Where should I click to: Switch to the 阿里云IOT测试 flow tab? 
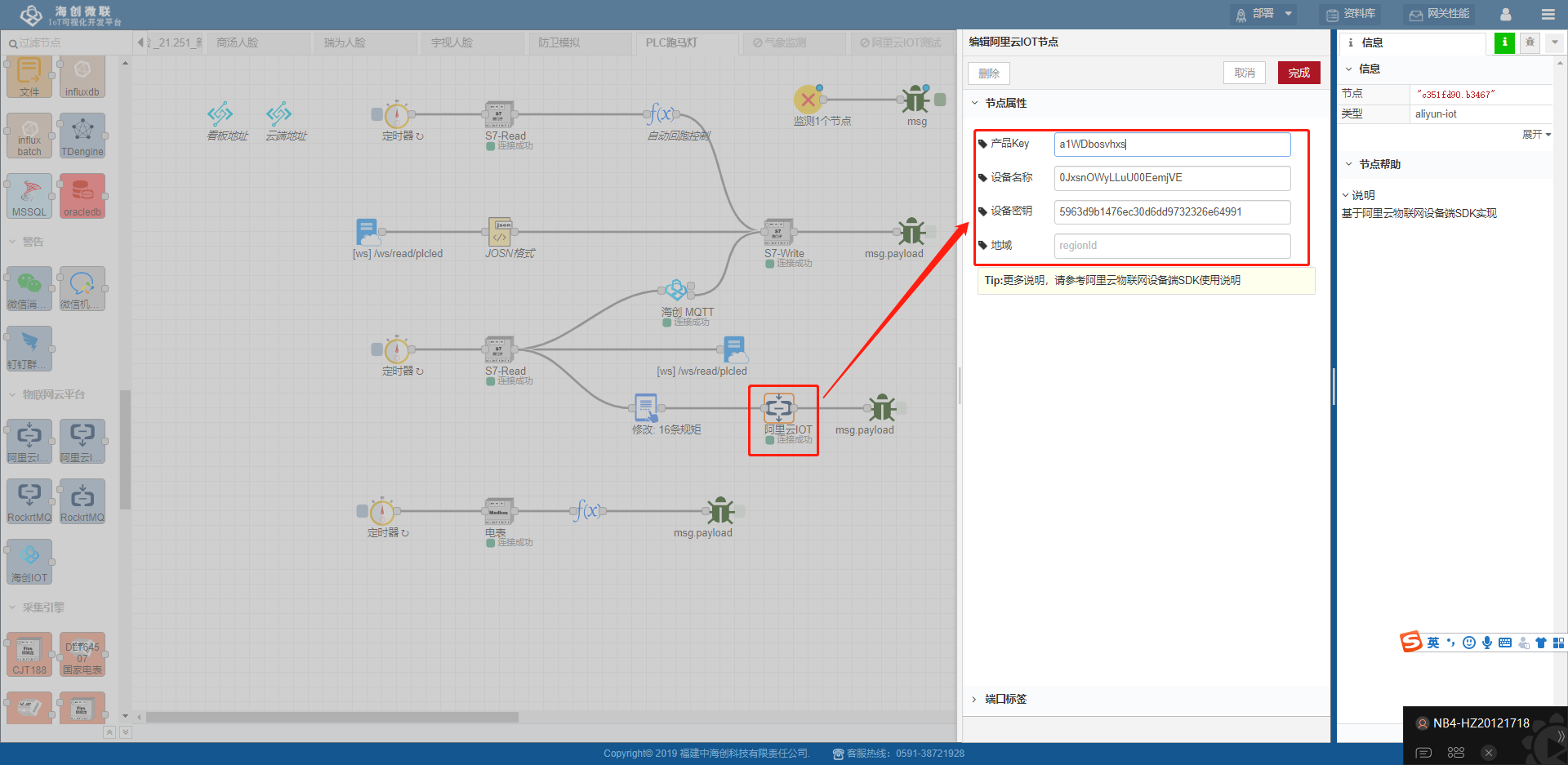click(x=900, y=42)
